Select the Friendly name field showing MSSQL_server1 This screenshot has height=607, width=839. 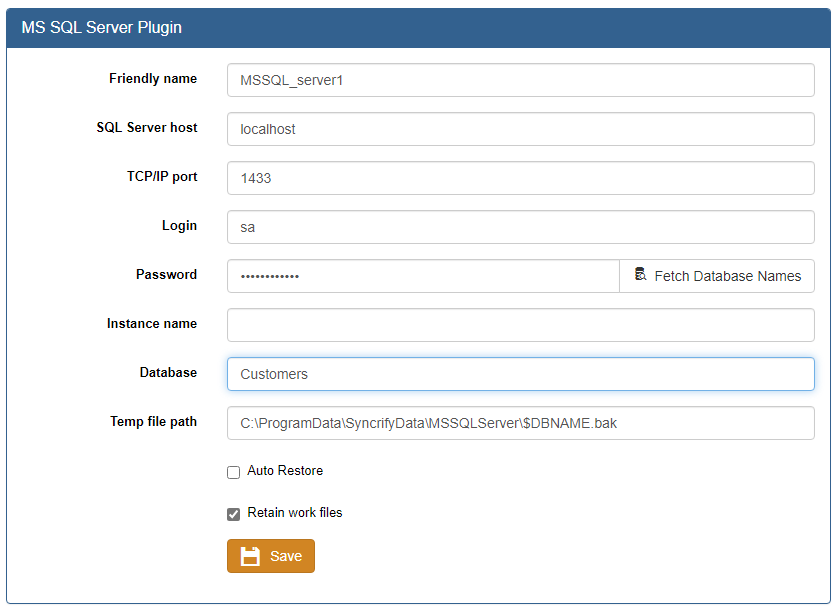click(x=520, y=80)
